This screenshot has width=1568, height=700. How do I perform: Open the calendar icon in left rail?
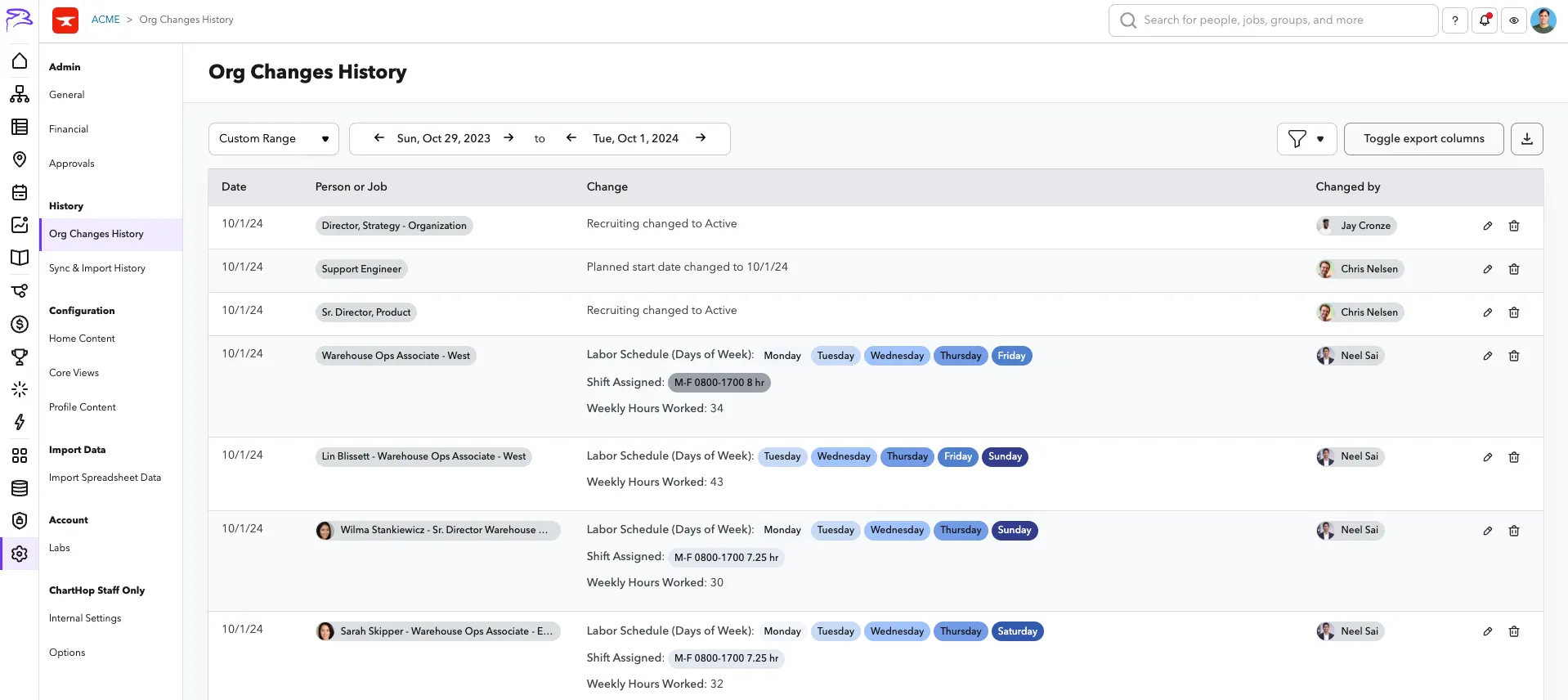[20, 192]
